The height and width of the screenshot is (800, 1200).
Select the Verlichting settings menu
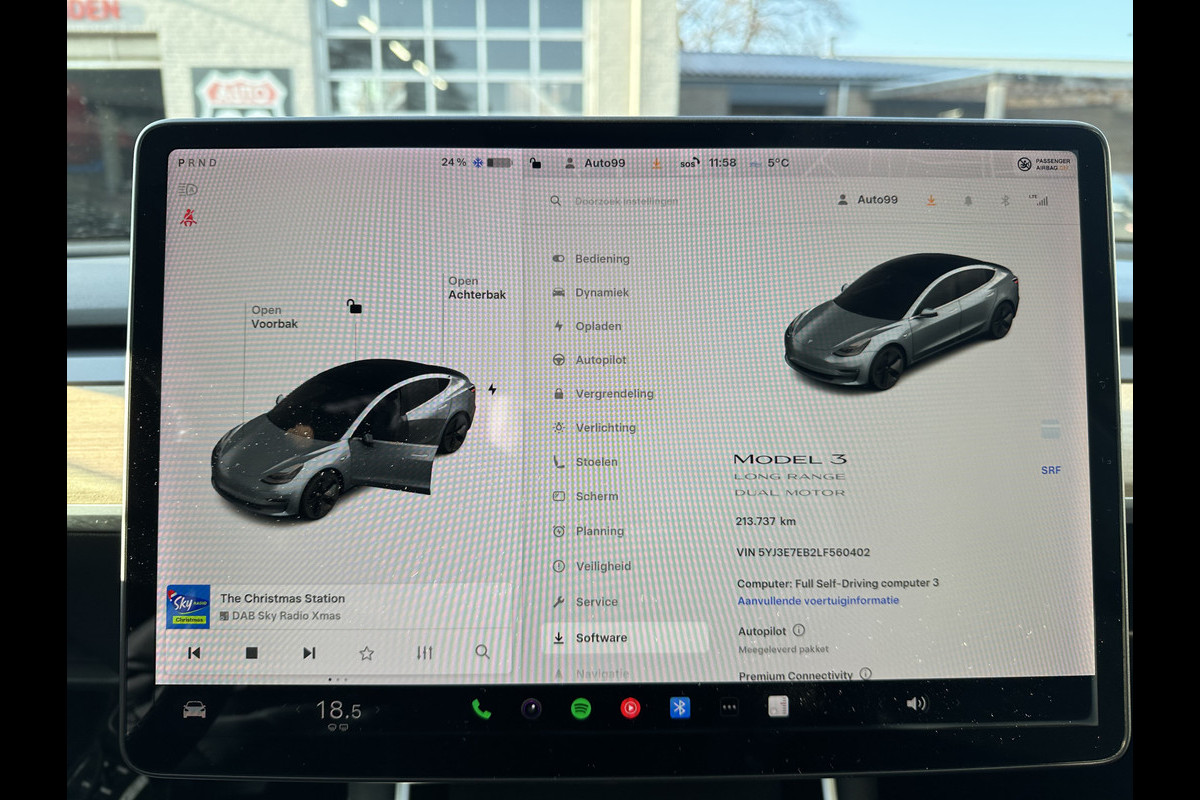coord(605,428)
